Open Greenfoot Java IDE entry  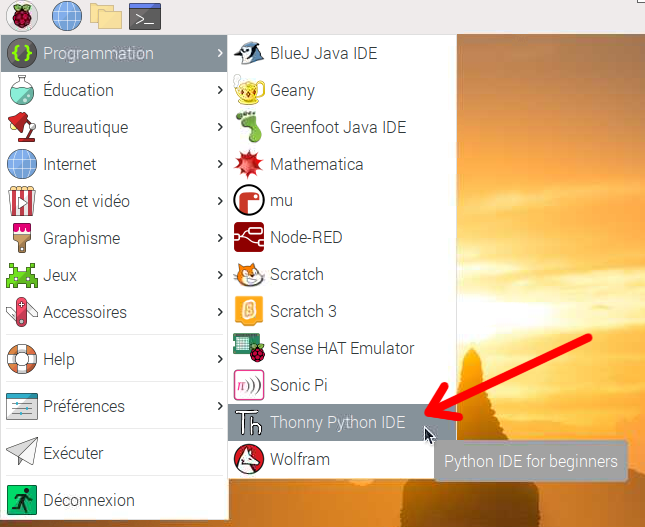(342, 127)
